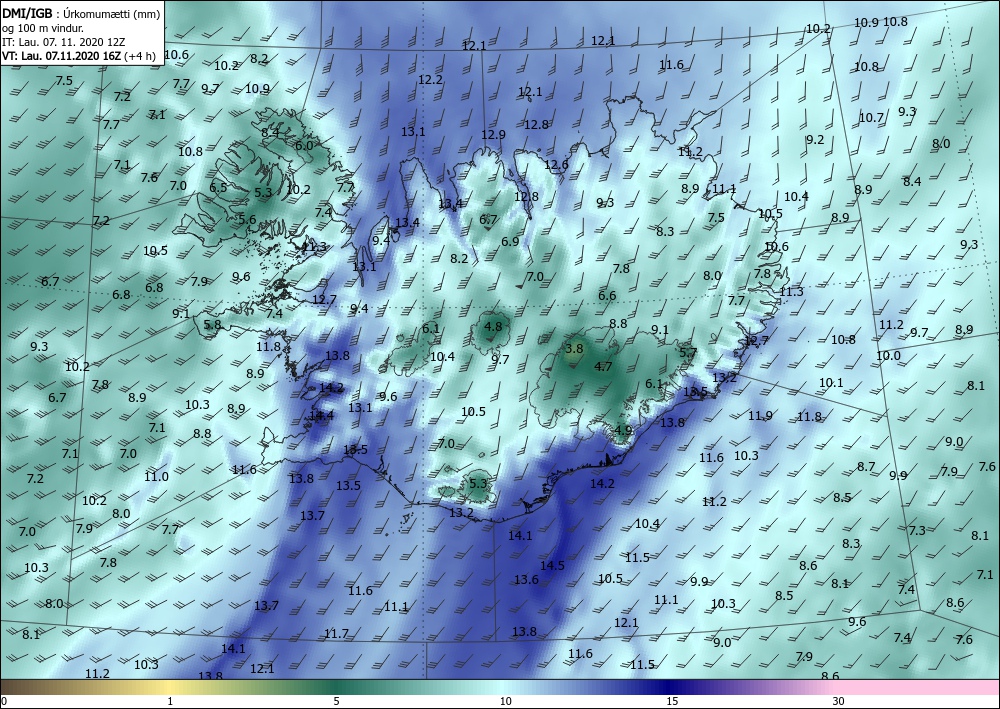The width and height of the screenshot is (1000, 709).
Task: Click the 12.2 value in the north
Action: (430, 80)
